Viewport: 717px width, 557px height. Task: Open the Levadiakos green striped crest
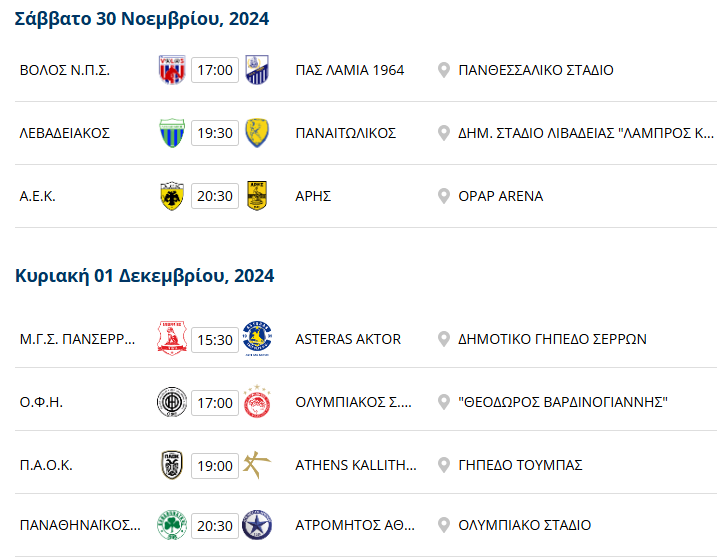(x=172, y=133)
